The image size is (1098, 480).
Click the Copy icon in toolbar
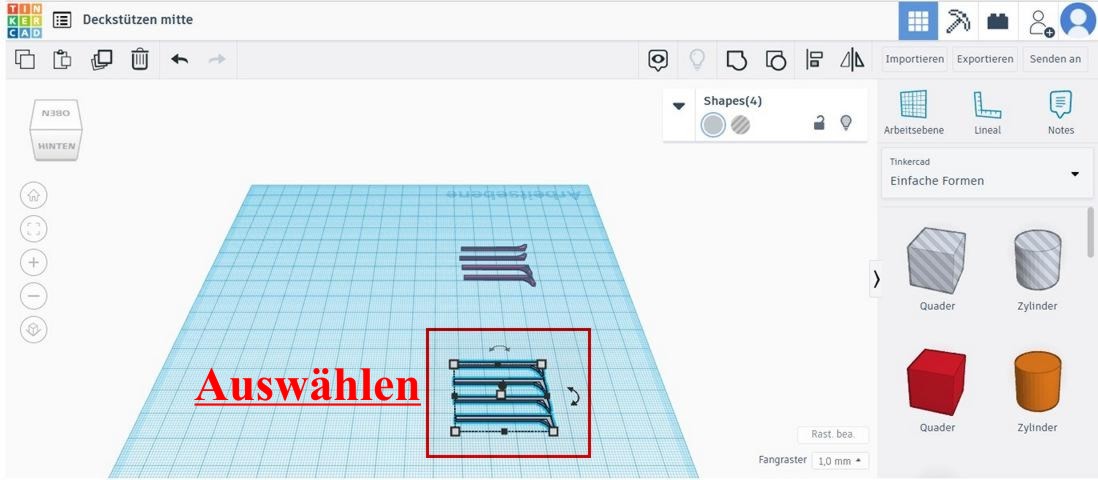point(26,60)
